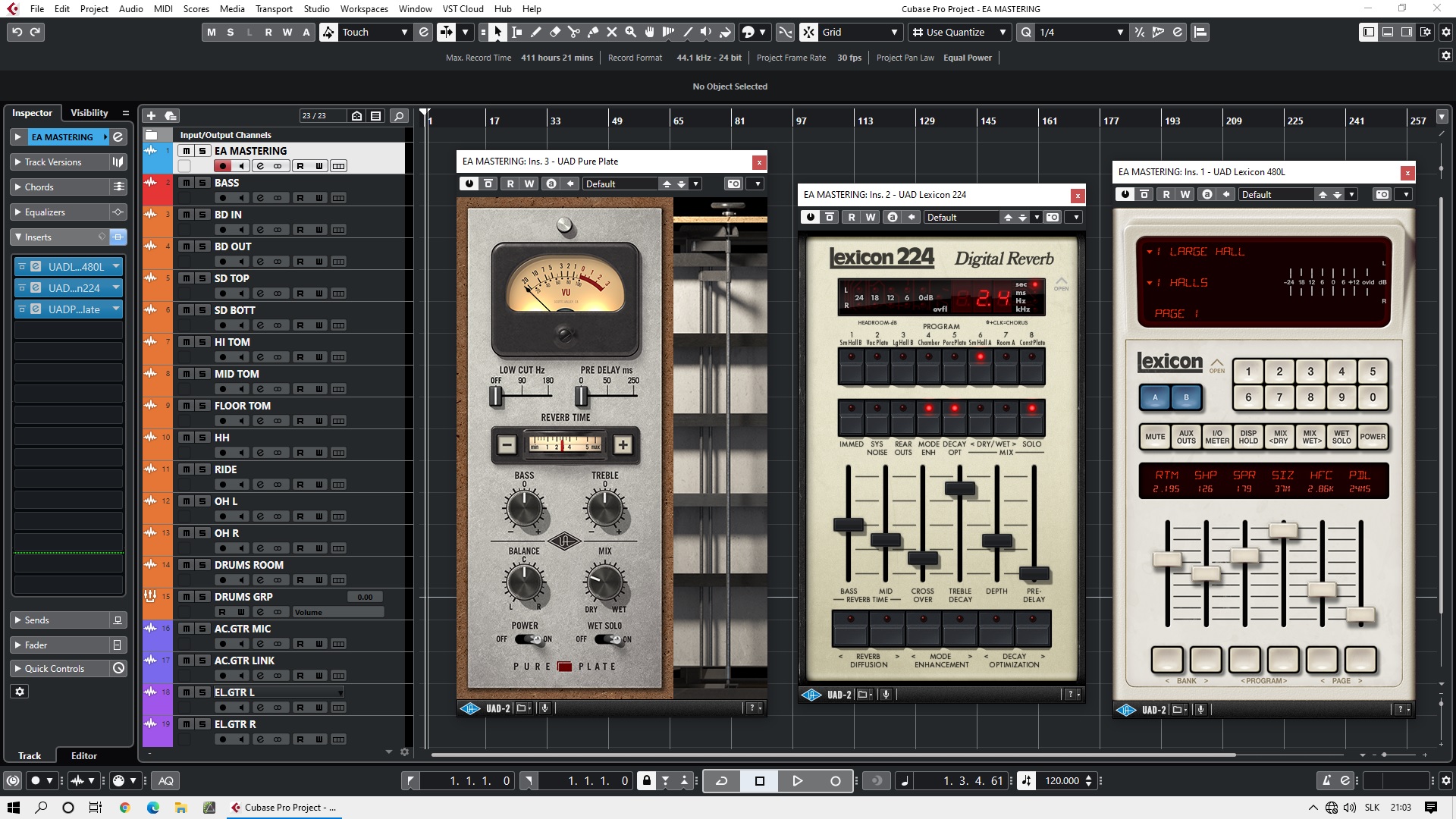Toggle the transport Cycle loop button
The image size is (1456, 819).
tap(721, 780)
